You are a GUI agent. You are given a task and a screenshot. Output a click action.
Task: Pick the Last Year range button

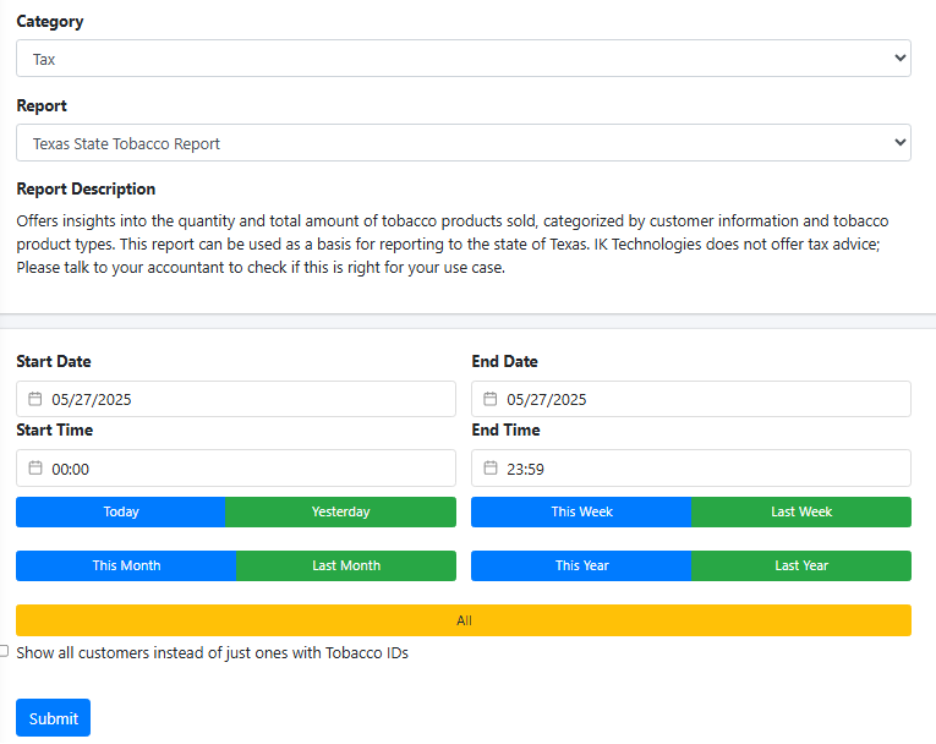click(801, 566)
